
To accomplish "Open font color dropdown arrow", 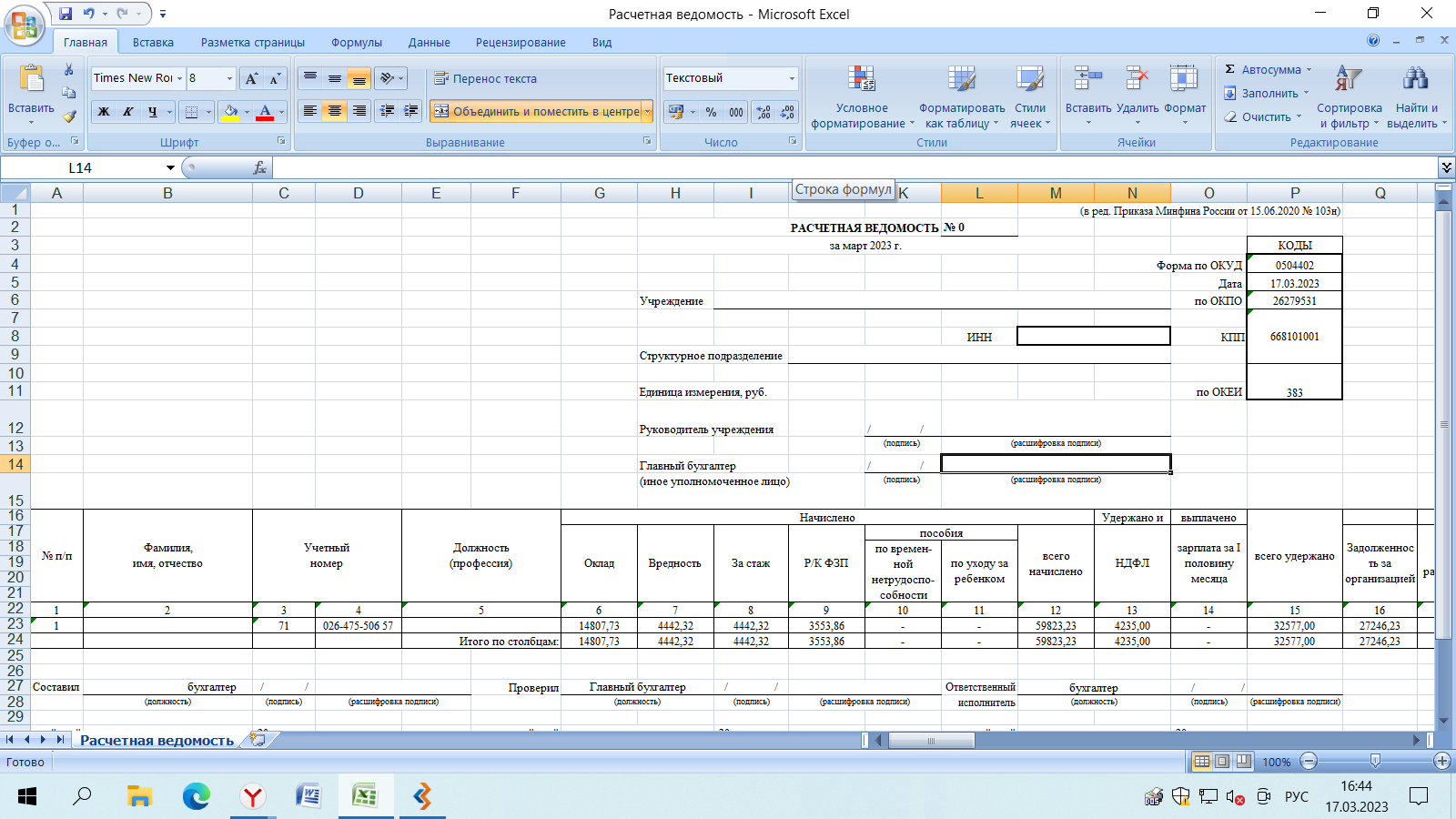I will [281, 112].
